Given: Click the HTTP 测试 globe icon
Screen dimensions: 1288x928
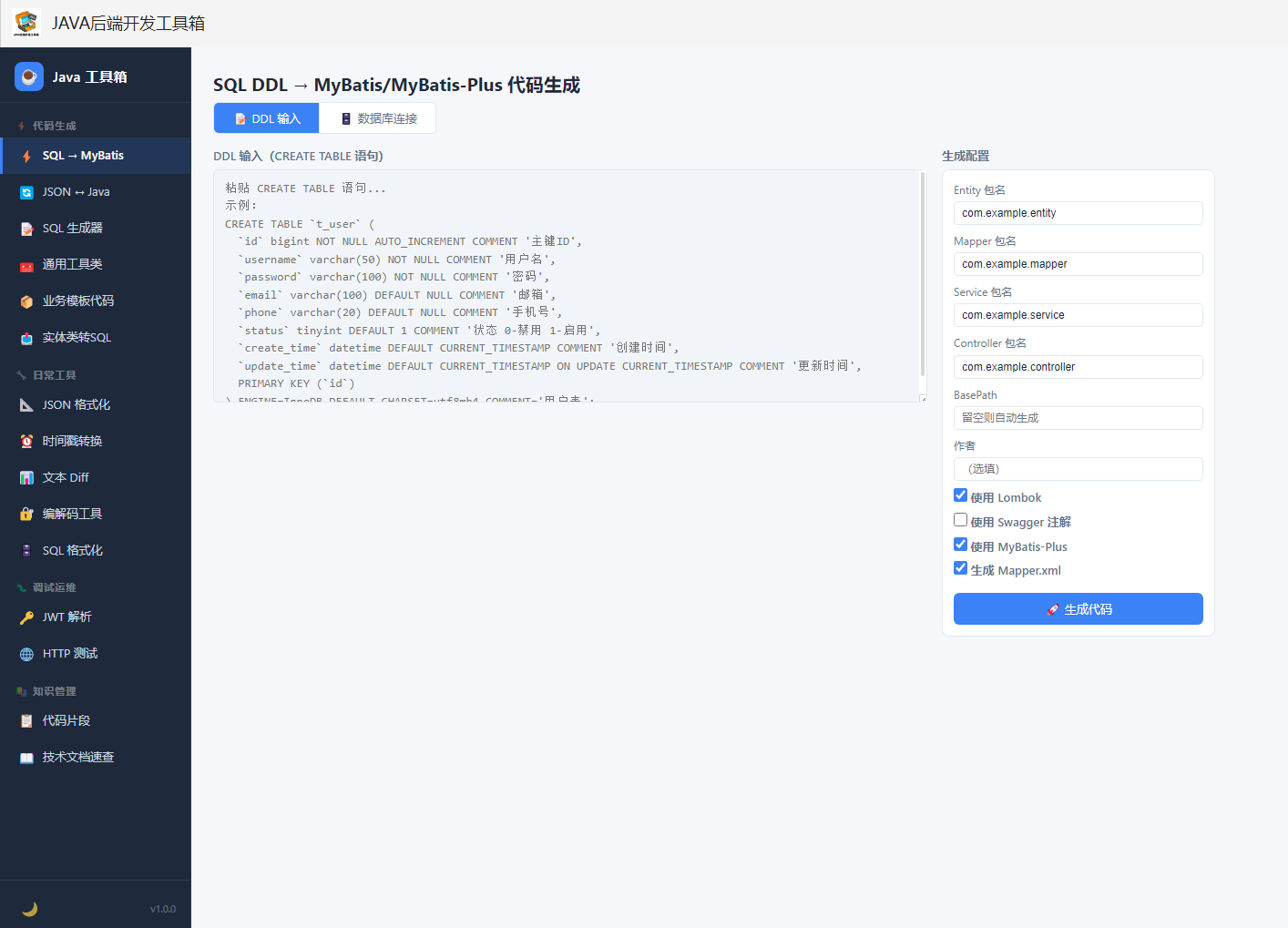Looking at the screenshot, I should point(26,654).
